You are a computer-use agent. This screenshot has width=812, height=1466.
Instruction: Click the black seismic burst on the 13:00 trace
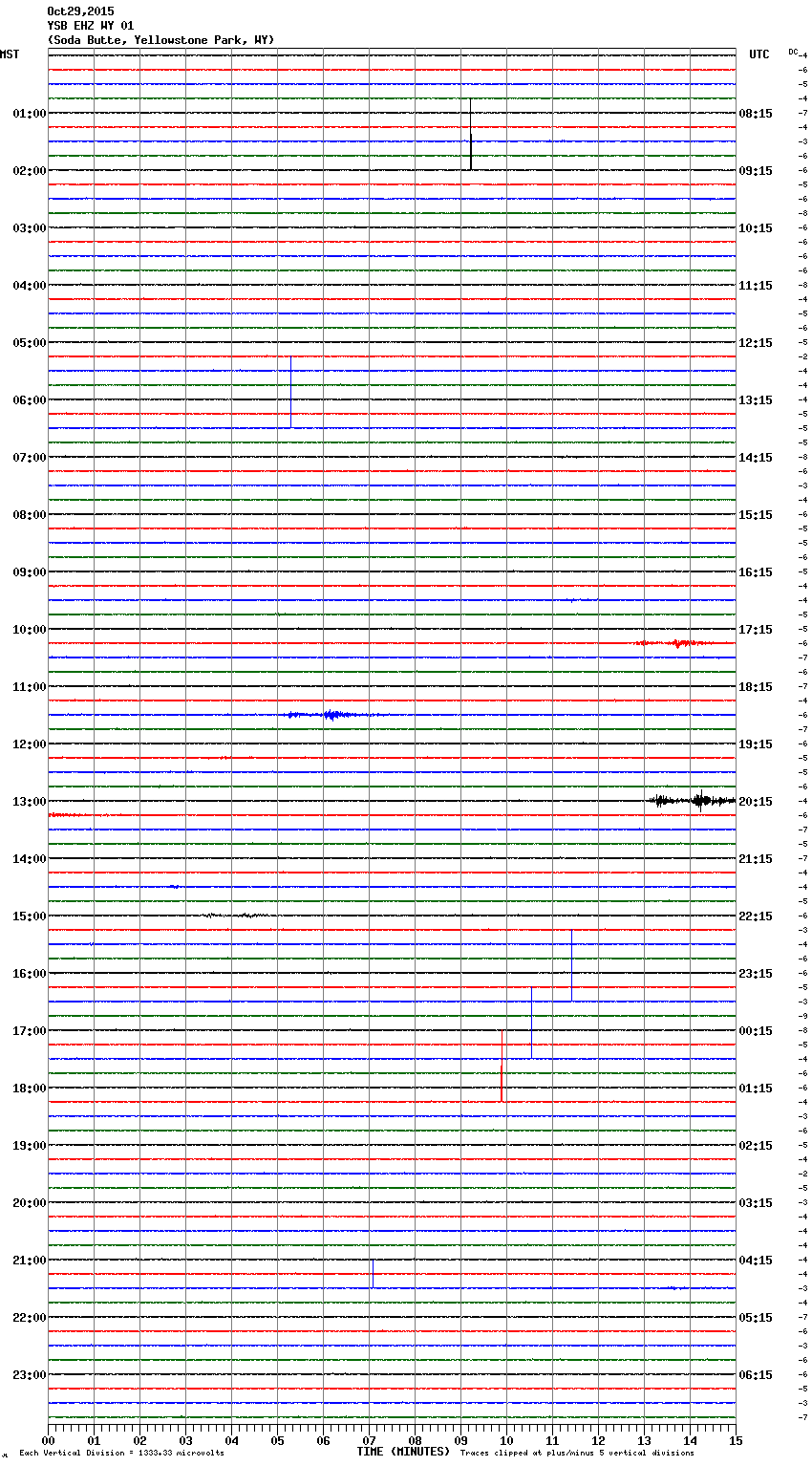[x=692, y=801]
